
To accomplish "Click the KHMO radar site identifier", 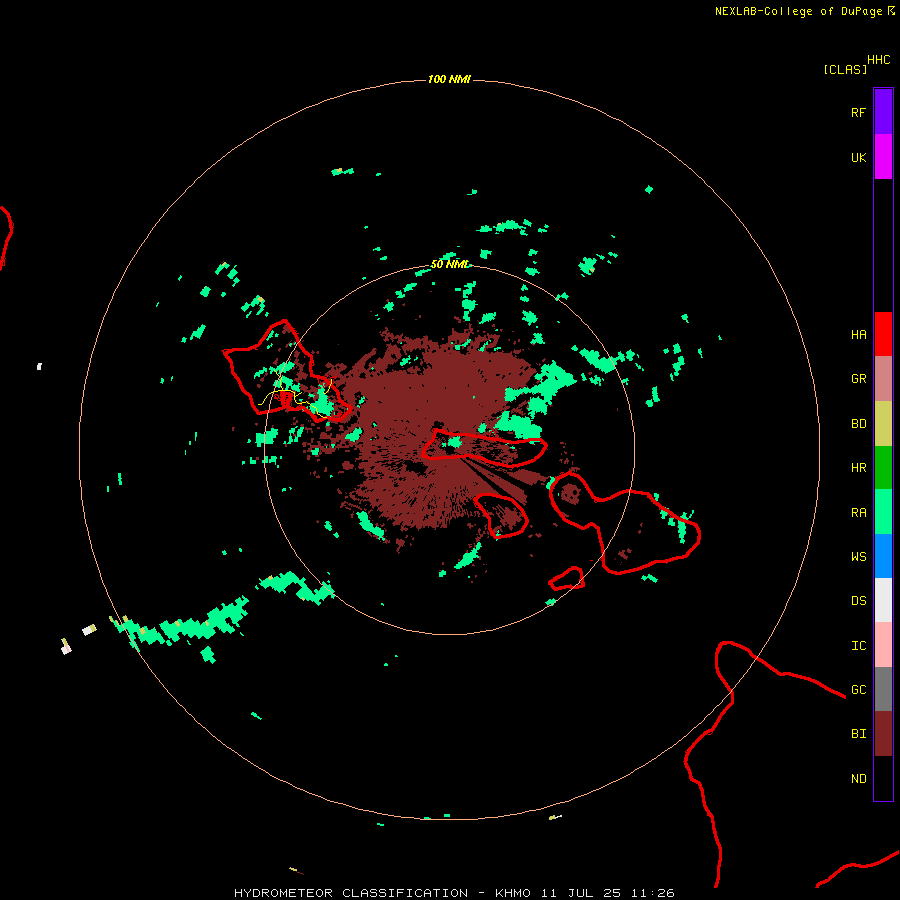I will click(513, 893).
